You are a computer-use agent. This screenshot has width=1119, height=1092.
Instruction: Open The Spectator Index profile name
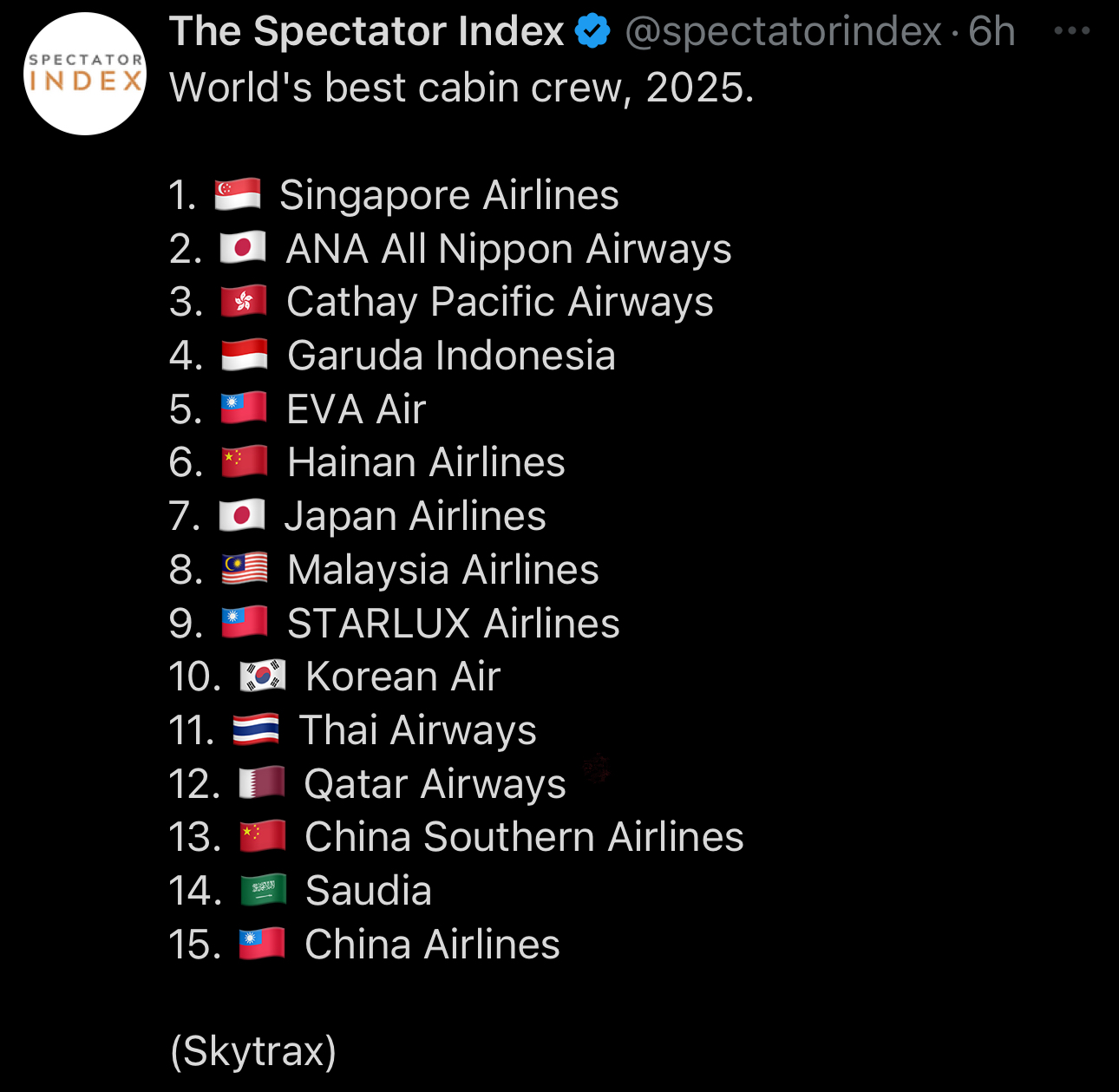click(x=366, y=32)
